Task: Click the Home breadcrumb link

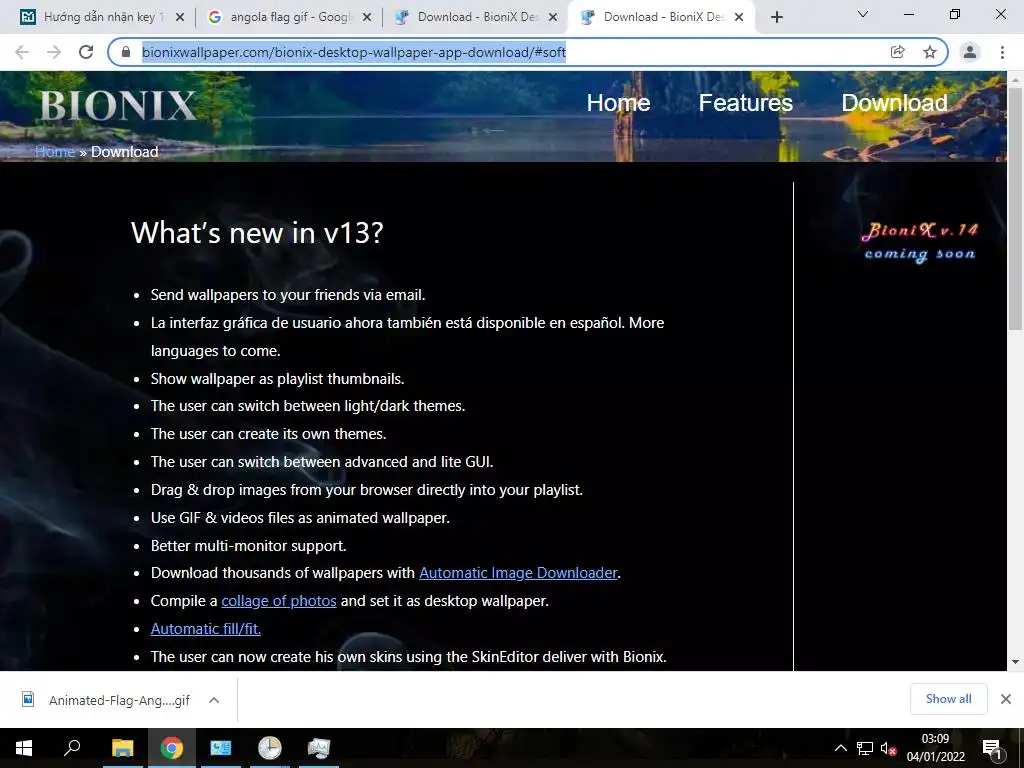Action: [x=55, y=152]
